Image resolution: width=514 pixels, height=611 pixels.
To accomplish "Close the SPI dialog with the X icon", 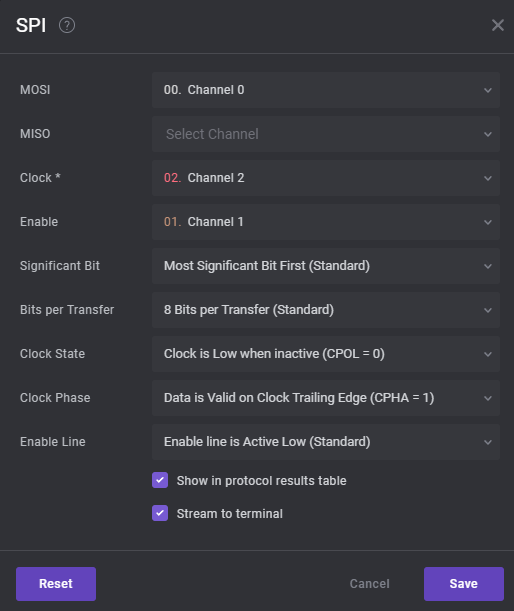I will pyautogui.click(x=498, y=25).
